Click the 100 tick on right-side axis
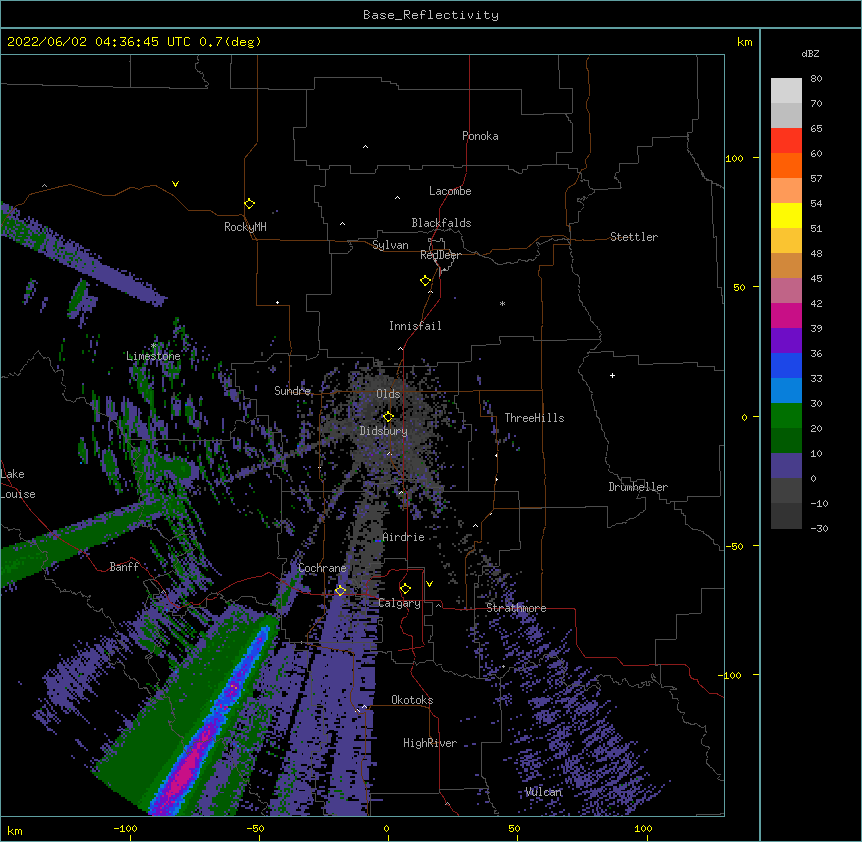 tap(734, 158)
